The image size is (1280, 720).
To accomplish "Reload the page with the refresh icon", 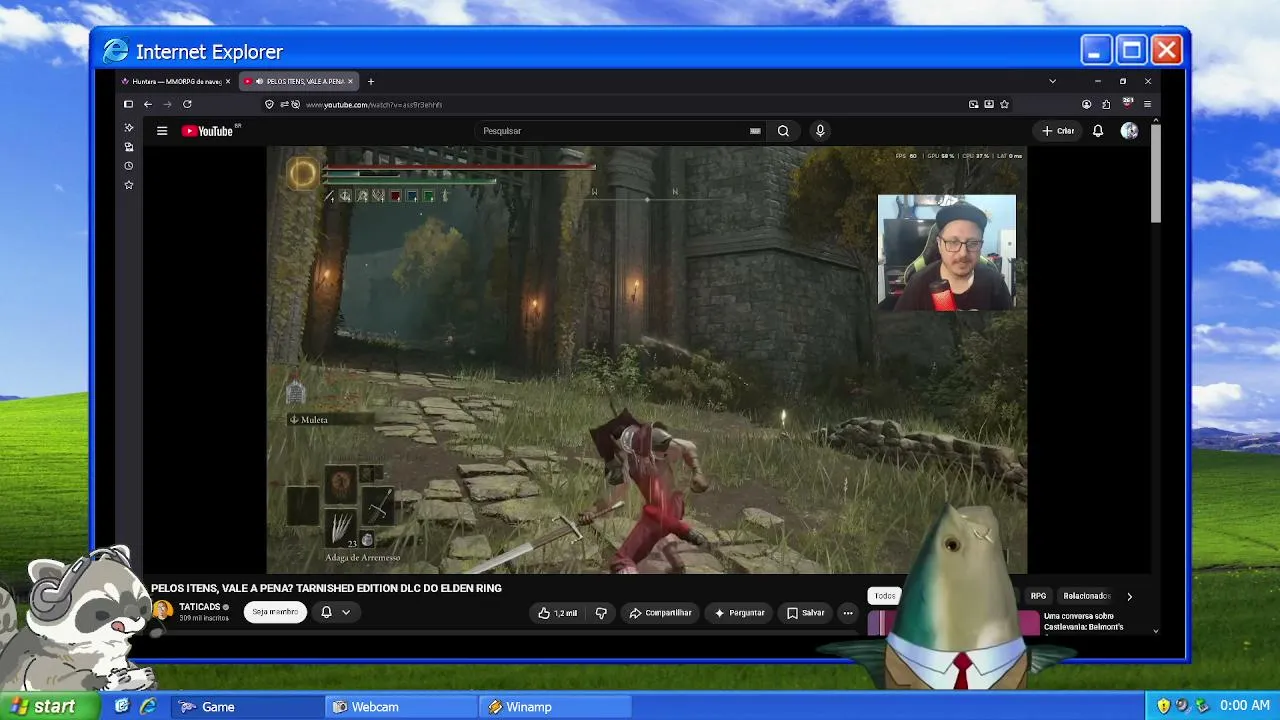I will tap(187, 104).
